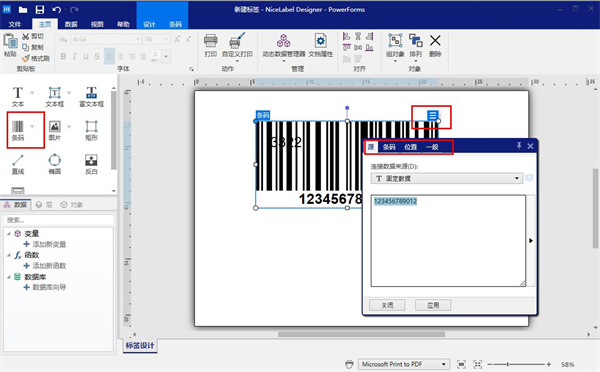This screenshot has width=600, height=372.
Task: Select the Text (文本) tool
Action: [18, 96]
